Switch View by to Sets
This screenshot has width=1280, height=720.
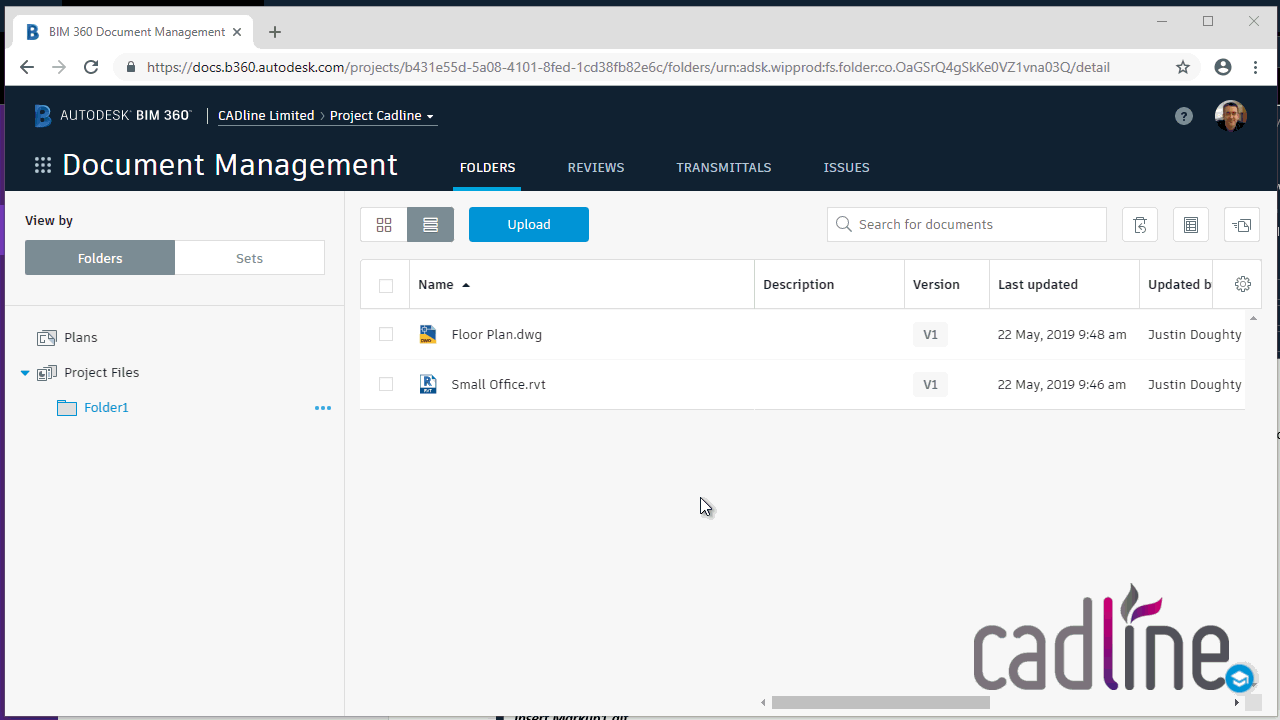click(x=249, y=258)
